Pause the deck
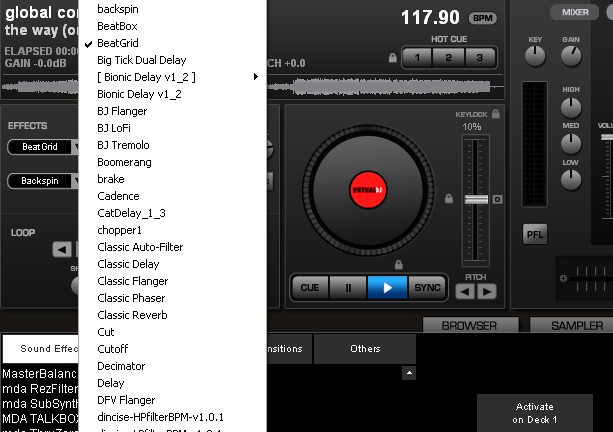The height and width of the screenshot is (432, 613). pos(348,288)
